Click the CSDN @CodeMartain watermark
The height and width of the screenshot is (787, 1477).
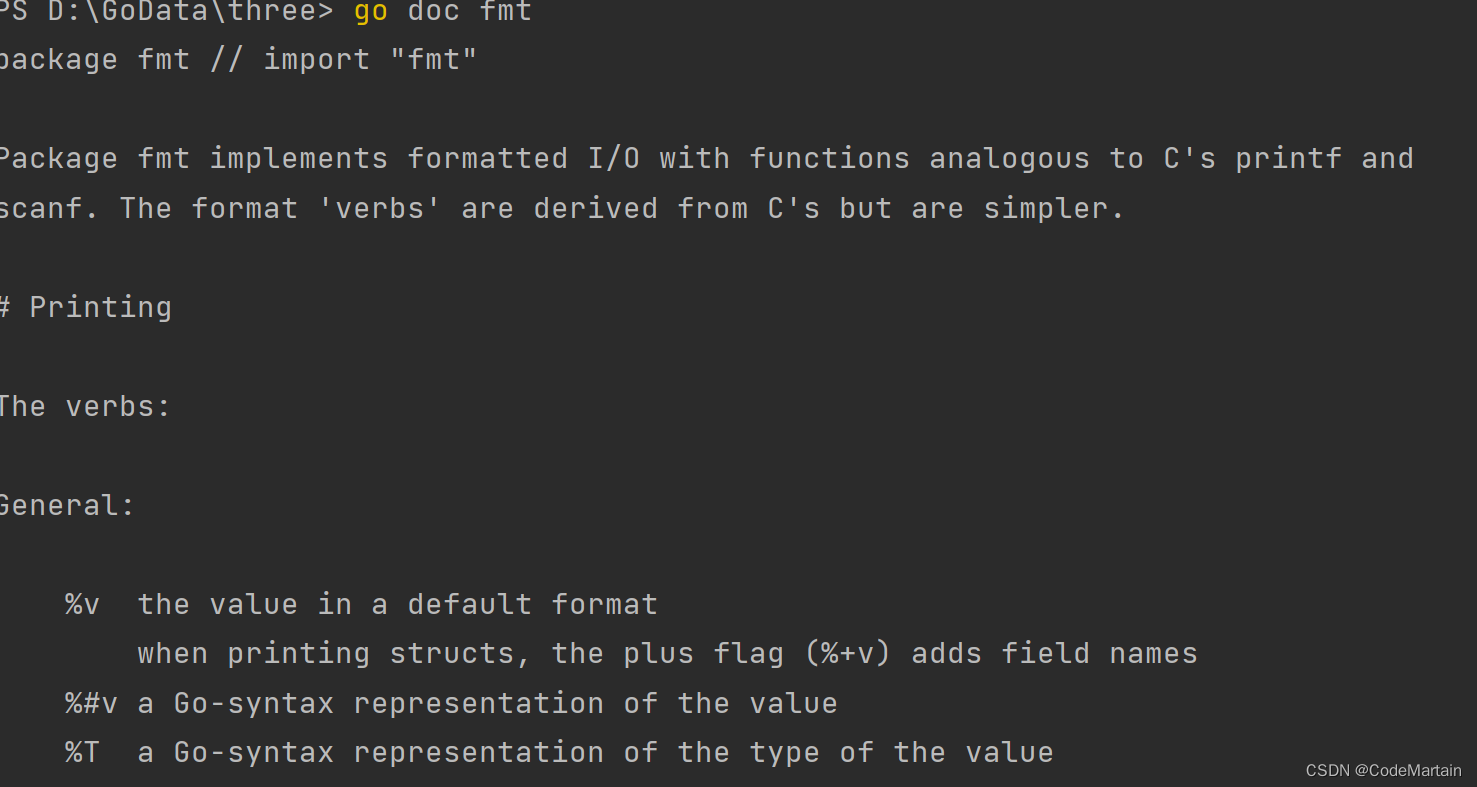pyautogui.click(x=1383, y=770)
